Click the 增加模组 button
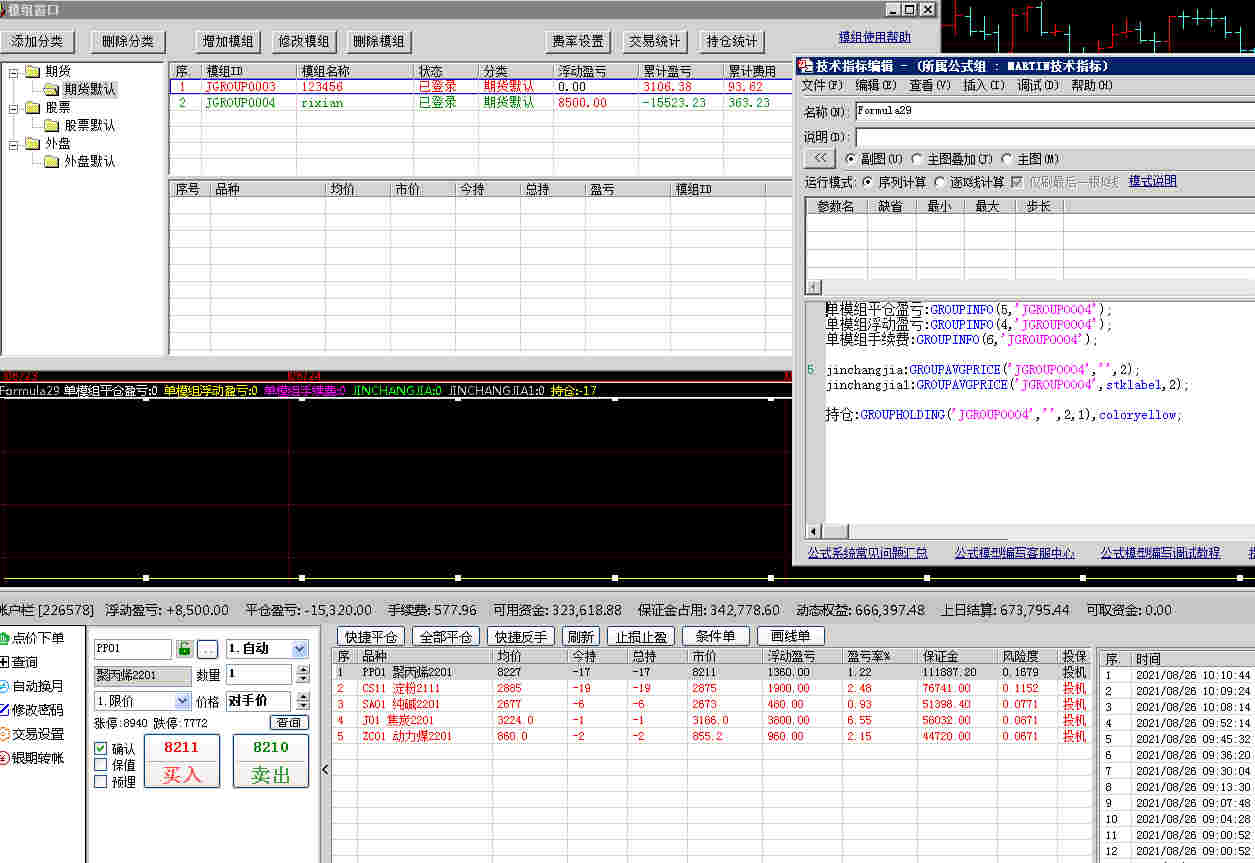Image resolution: width=1255 pixels, height=863 pixels. click(228, 41)
